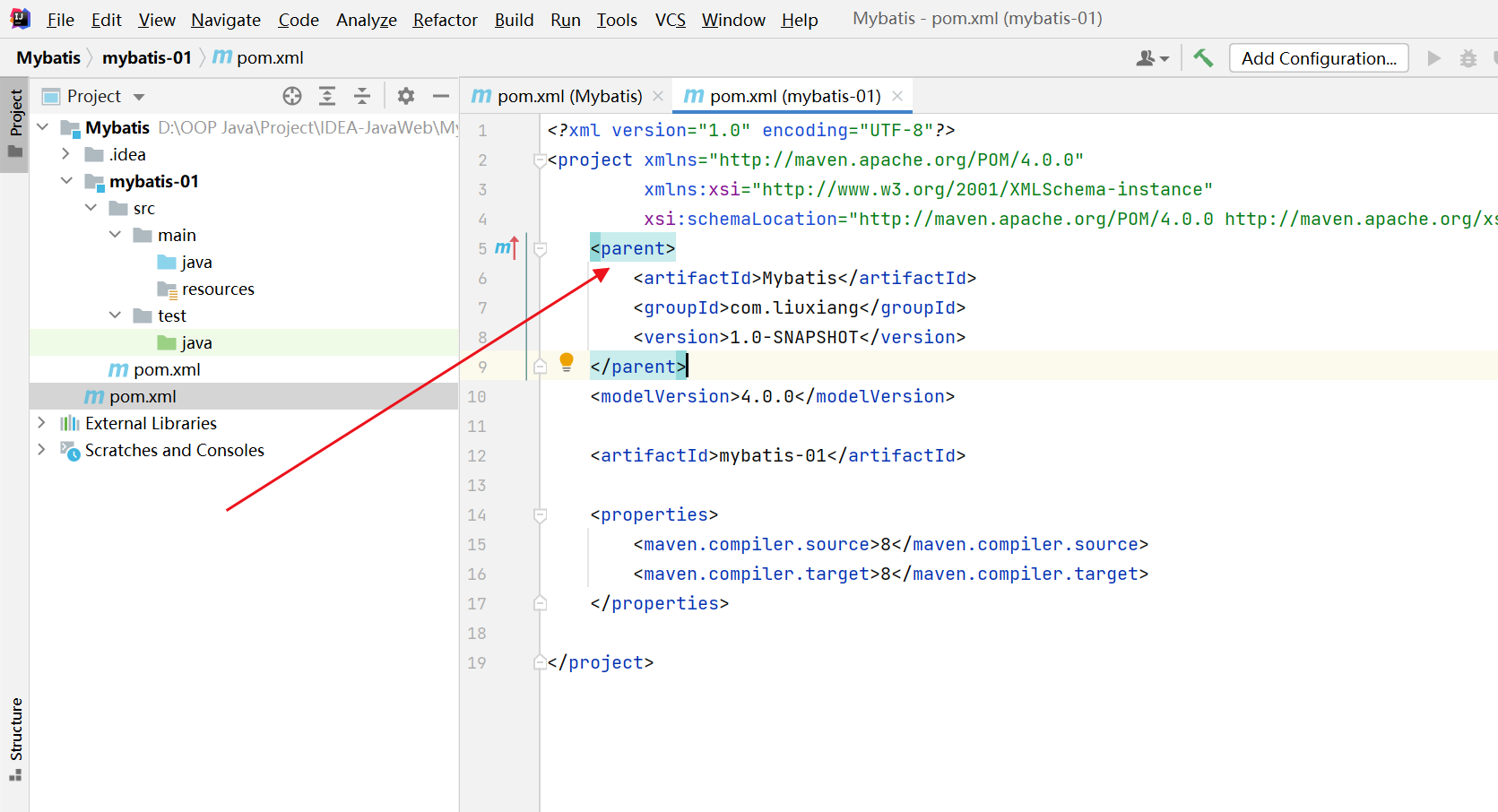Screen dimensions: 1498x812
Task: Click Select Opened File locate icon
Action: 292,96
